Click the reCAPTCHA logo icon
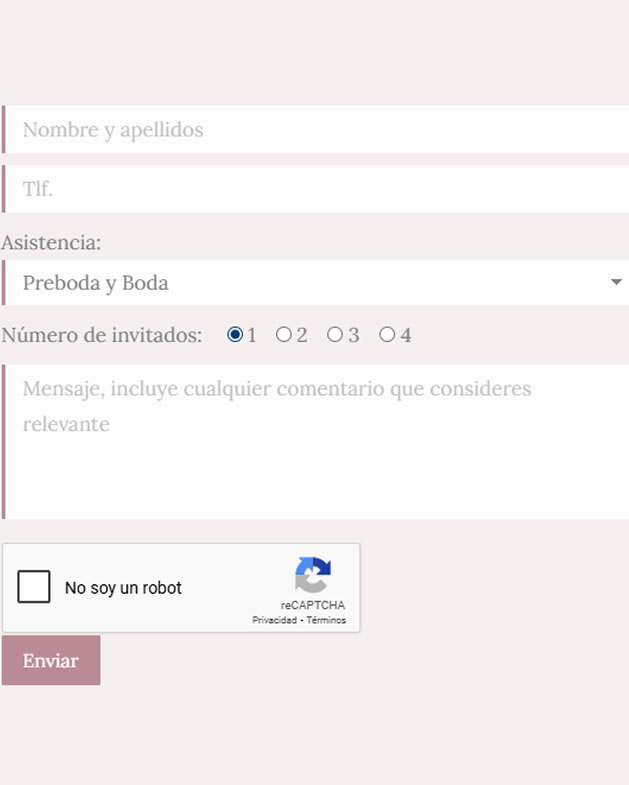 click(x=312, y=576)
